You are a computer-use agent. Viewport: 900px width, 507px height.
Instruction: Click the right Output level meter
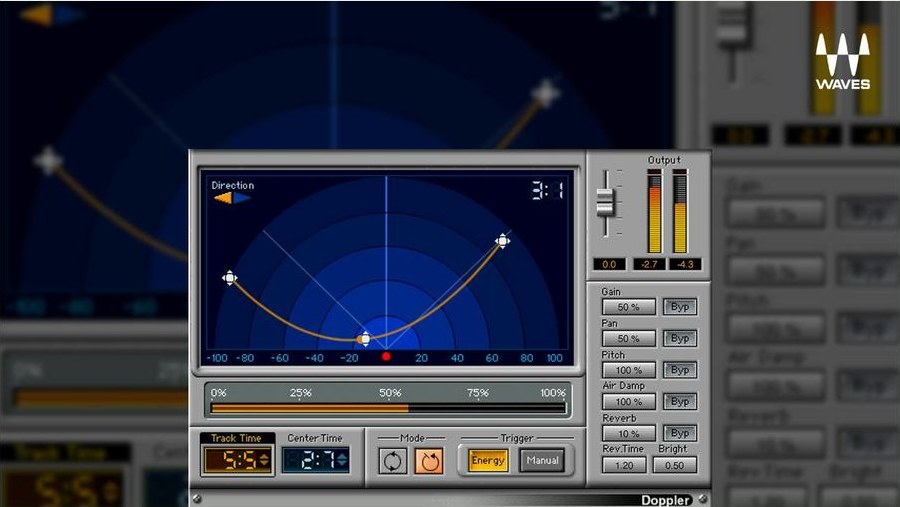(680, 211)
